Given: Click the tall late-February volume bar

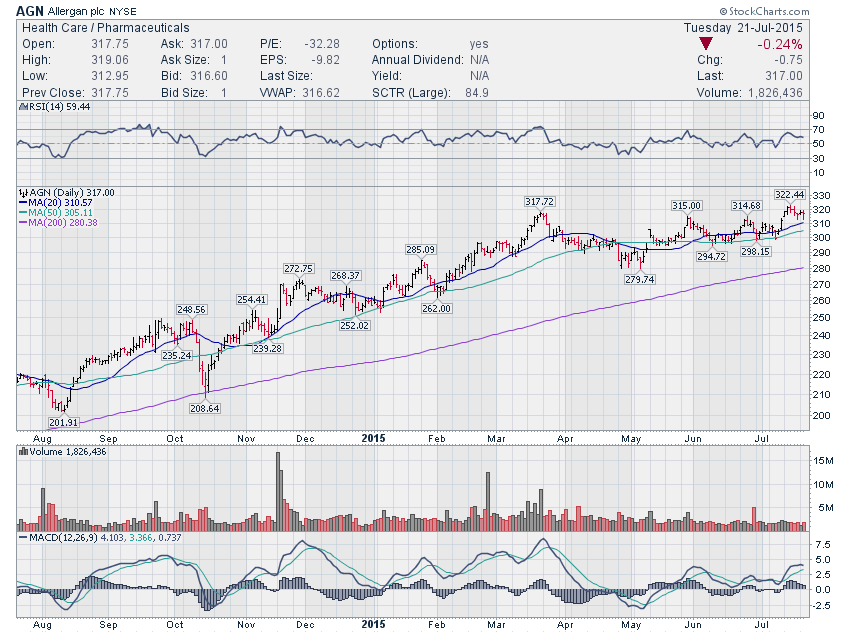Looking at the screenshot, I should pos(488,501).
